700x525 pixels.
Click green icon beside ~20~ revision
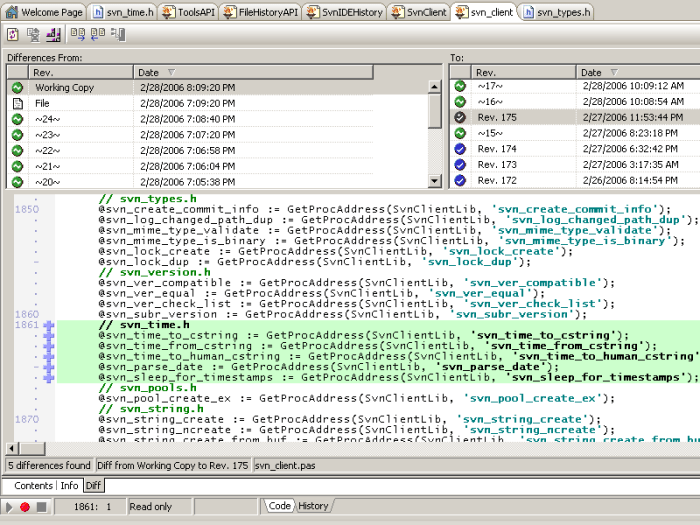[17, 182]
